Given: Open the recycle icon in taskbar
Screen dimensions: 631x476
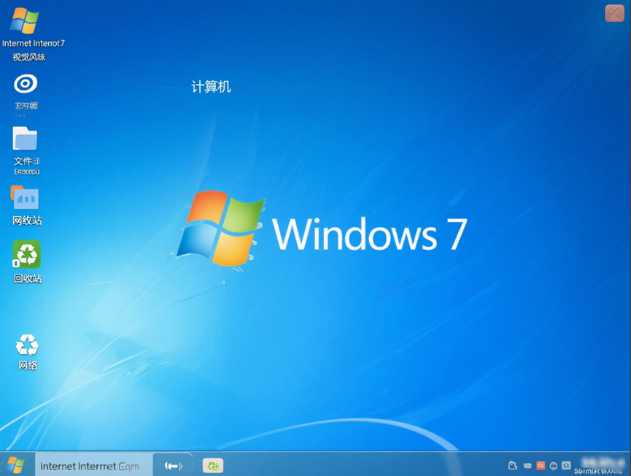Looking at the screenshot, I should pos(213,466).
